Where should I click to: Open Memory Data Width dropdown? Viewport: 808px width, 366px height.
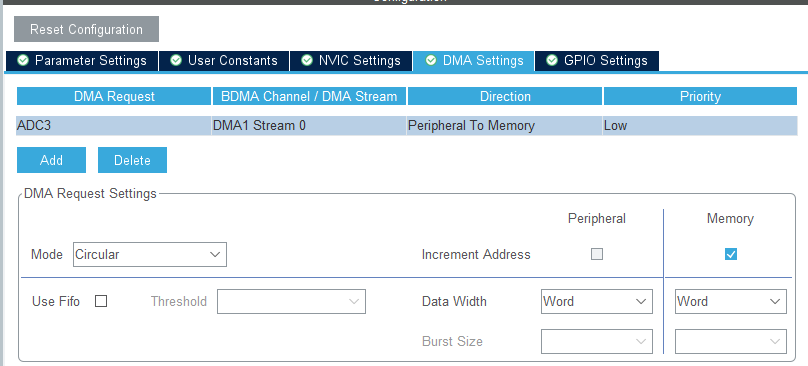tap(731, 302)
